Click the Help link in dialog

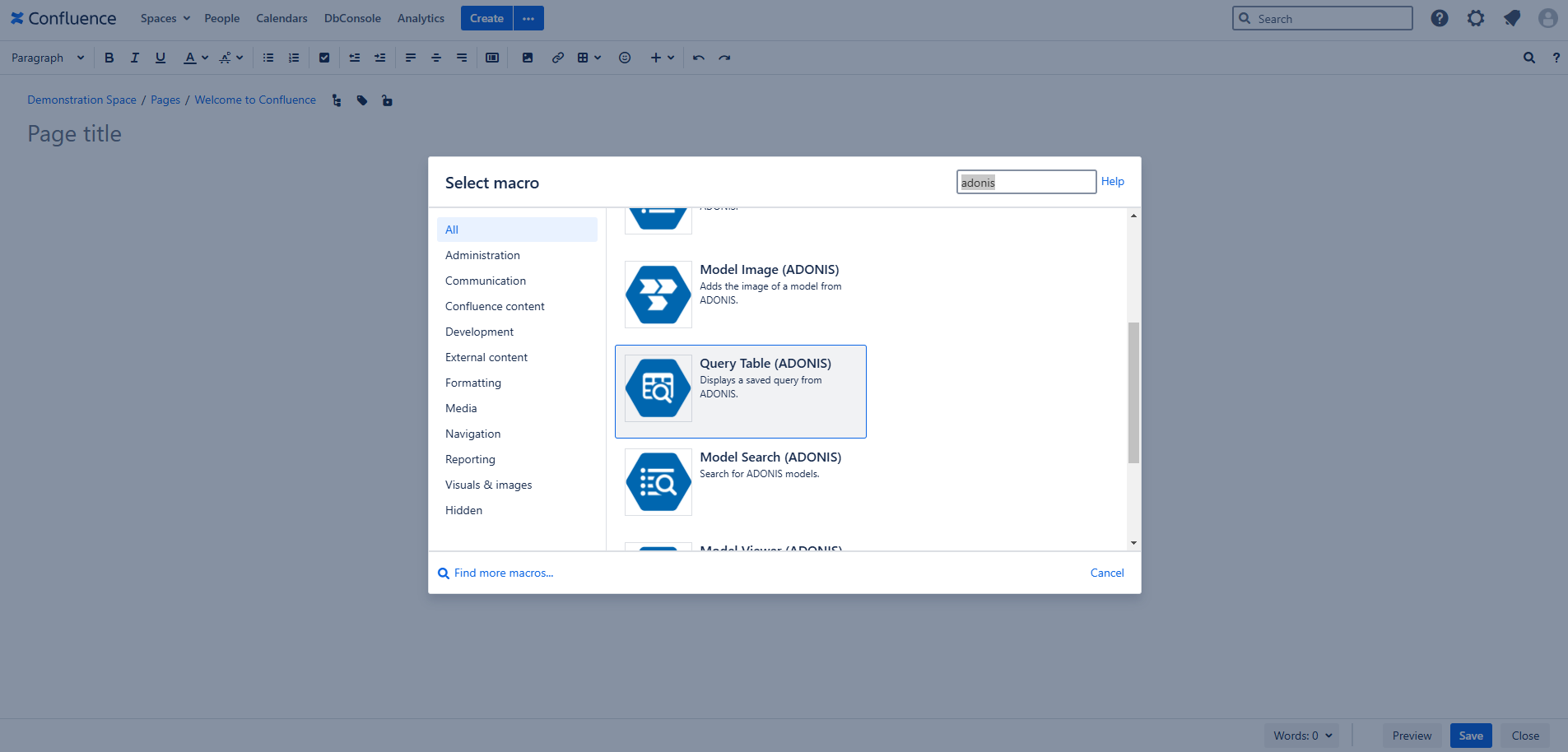pos(1112,181)
